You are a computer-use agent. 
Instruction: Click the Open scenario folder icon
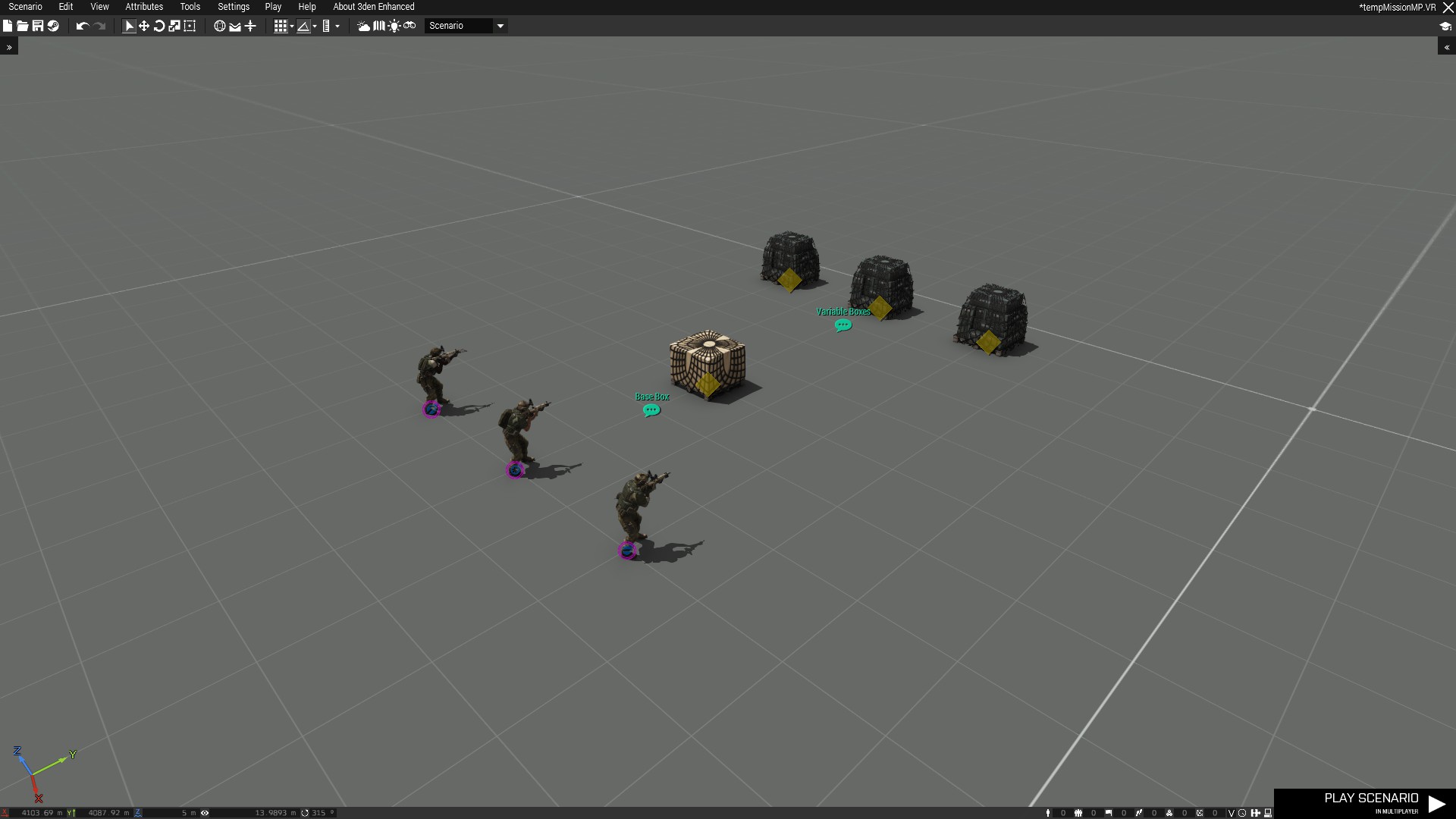pyautogui.click(x=22, y=26)
